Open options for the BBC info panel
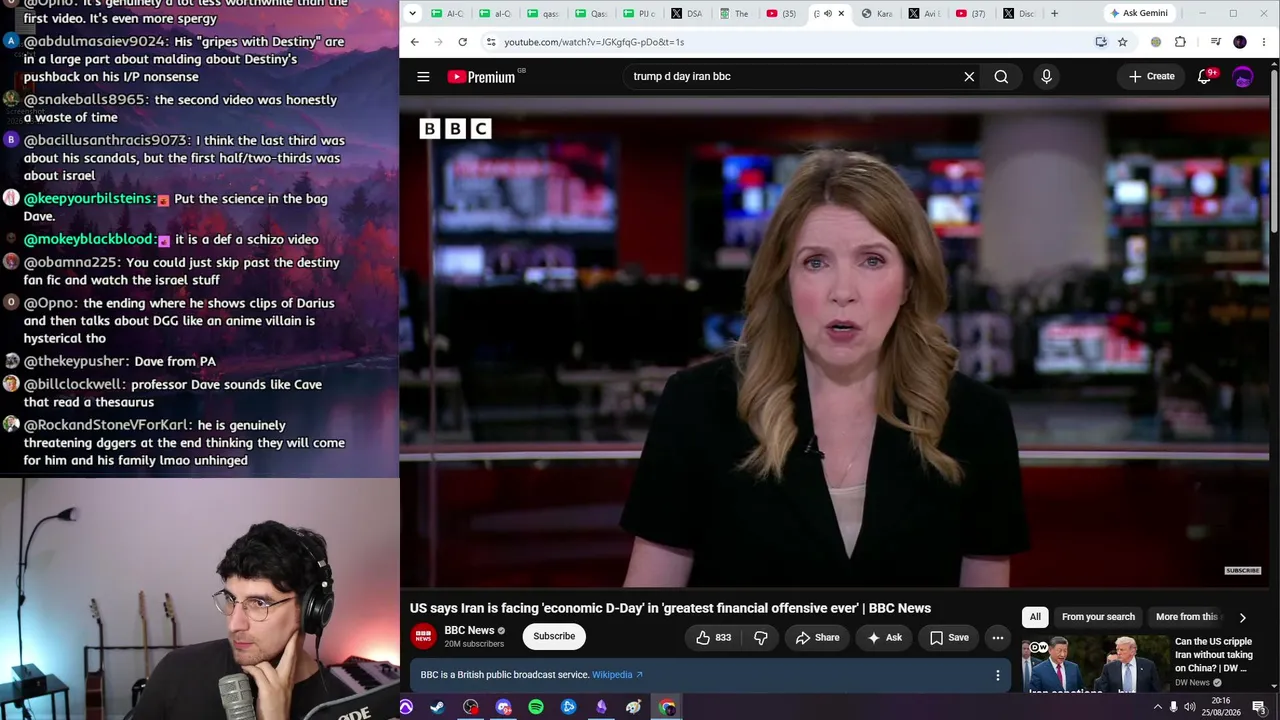This screenshot has width=1280, height=720. point(997,675)
